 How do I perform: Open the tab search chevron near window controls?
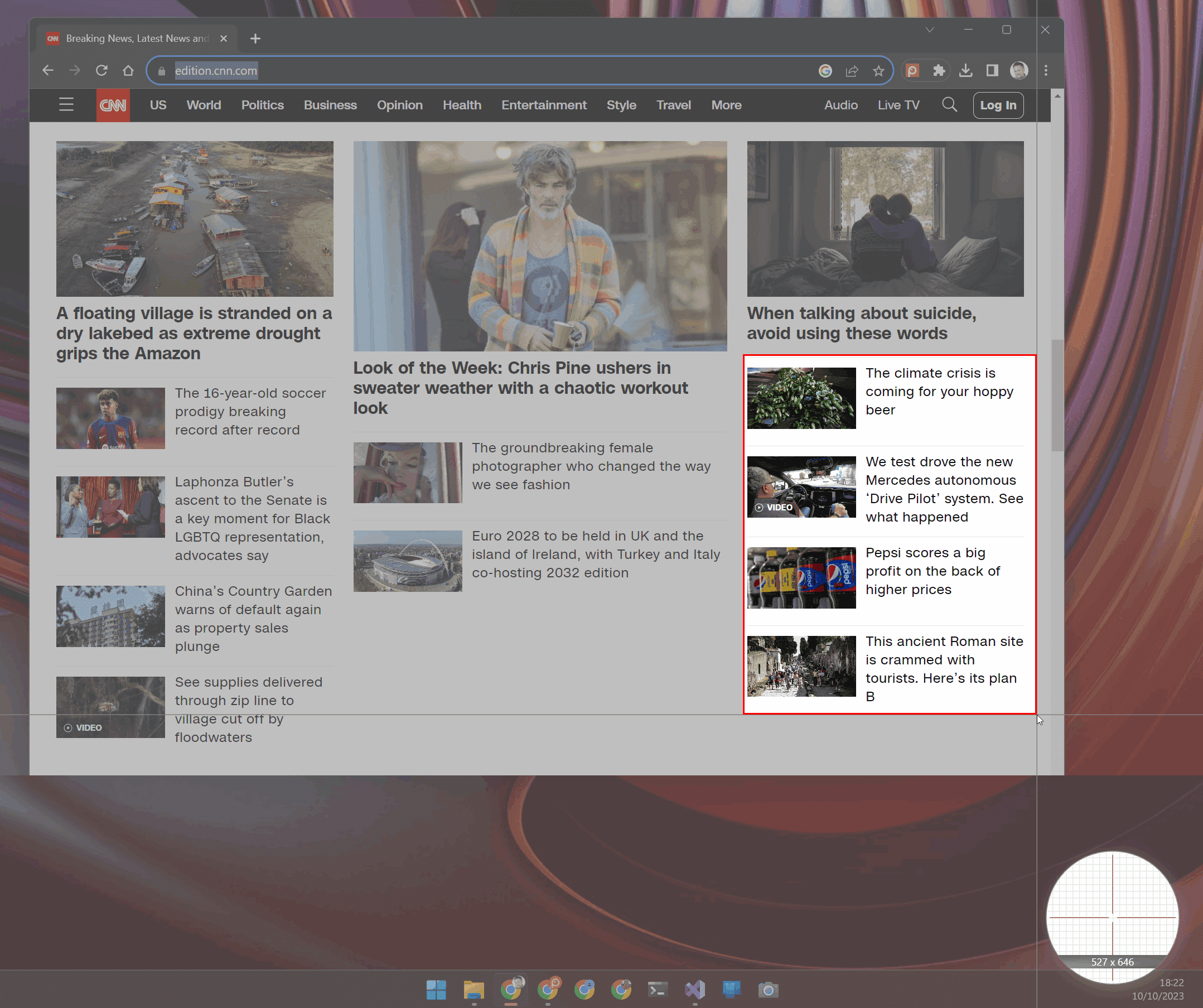pos(930,30)
